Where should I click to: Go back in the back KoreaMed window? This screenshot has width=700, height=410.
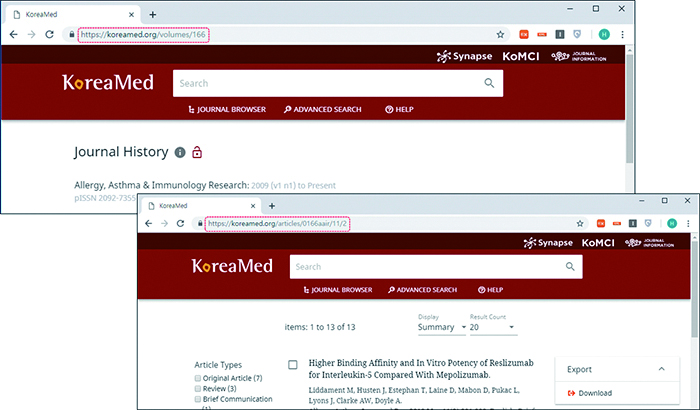coord(13,34)
